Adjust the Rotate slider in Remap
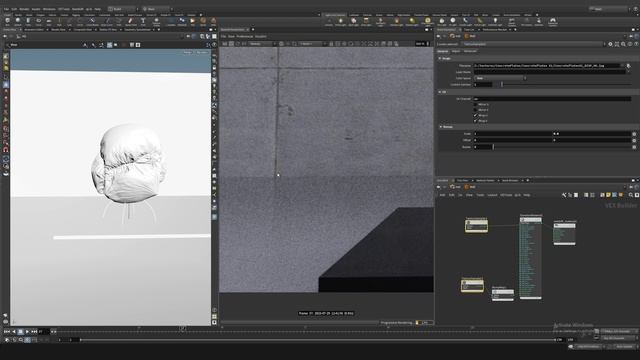Image resolution: width=640 pixels, height=360 pixels. click(x=561, y=147)
